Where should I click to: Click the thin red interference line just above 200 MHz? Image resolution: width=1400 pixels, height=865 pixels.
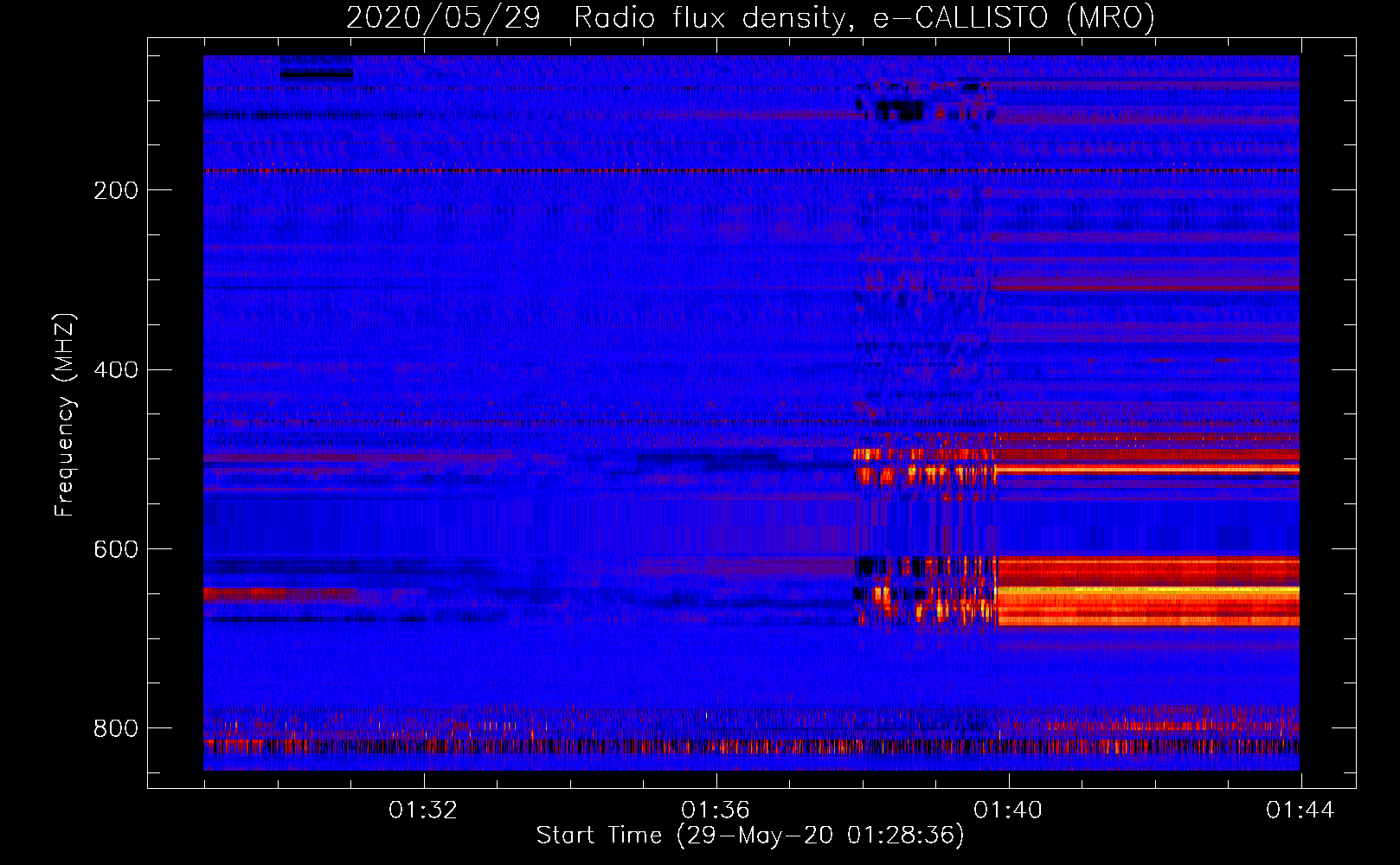pyautogui.click(x=751, y=171)
